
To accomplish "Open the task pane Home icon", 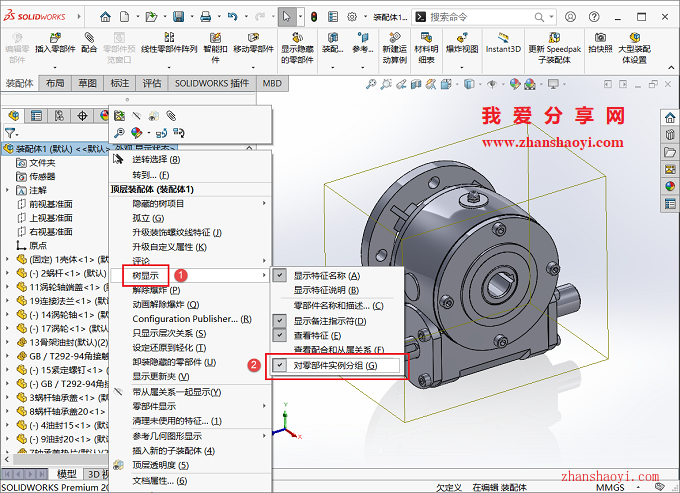I will 670,117.
